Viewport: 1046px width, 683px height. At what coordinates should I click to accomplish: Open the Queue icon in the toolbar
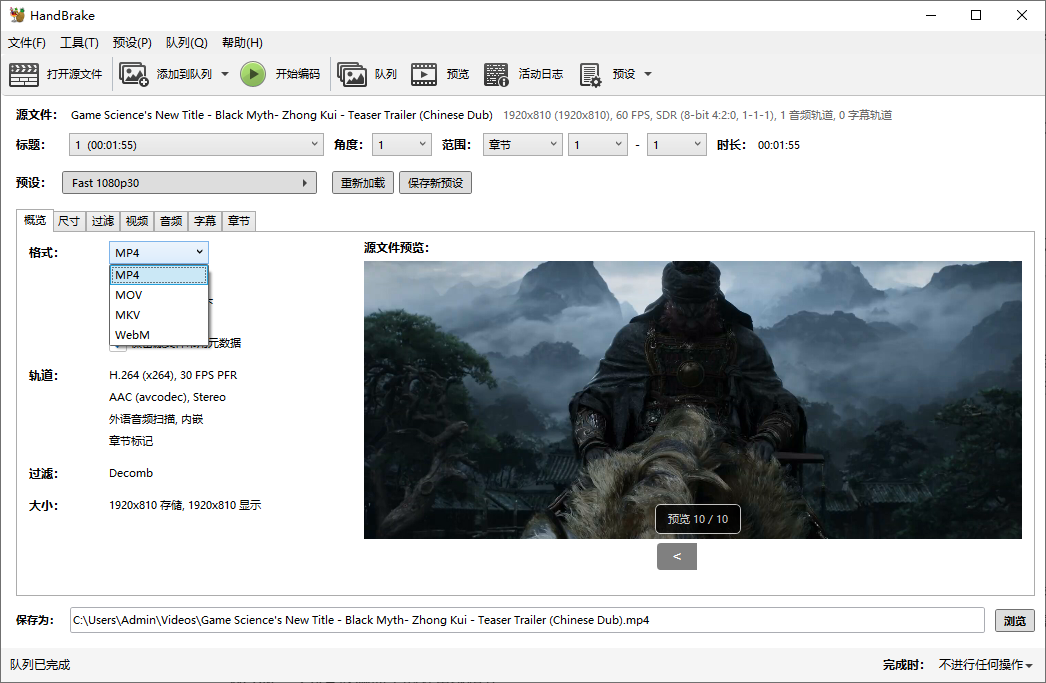click(x=352, y=74)
